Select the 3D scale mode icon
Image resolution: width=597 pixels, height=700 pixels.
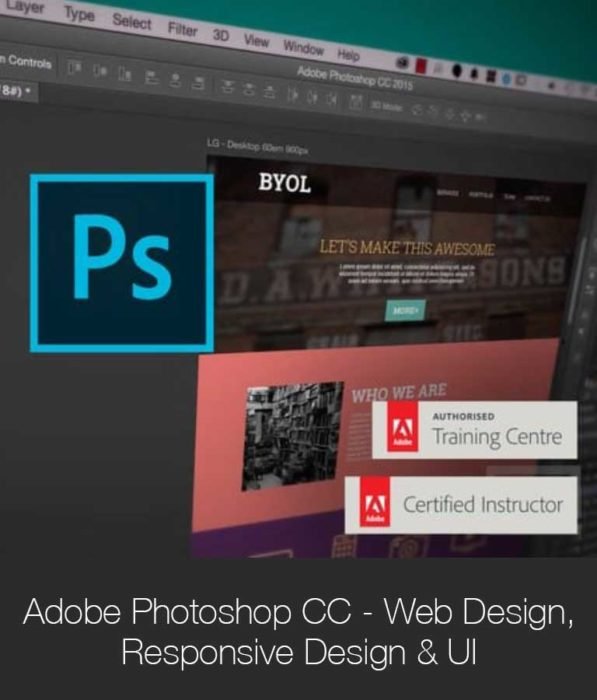(480, 117)
